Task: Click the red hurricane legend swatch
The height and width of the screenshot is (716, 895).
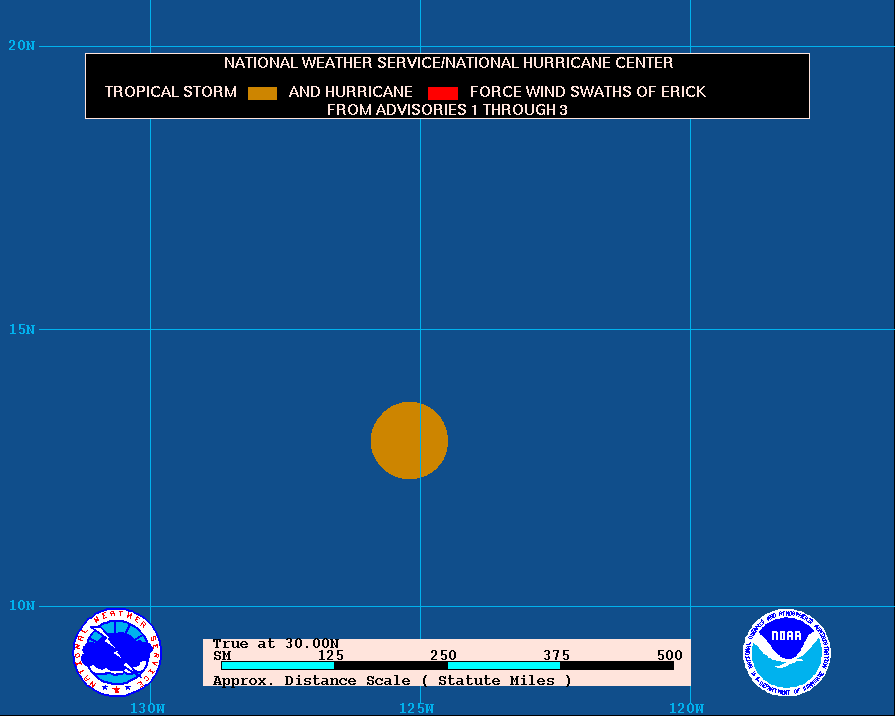Action: click(443, 93)
